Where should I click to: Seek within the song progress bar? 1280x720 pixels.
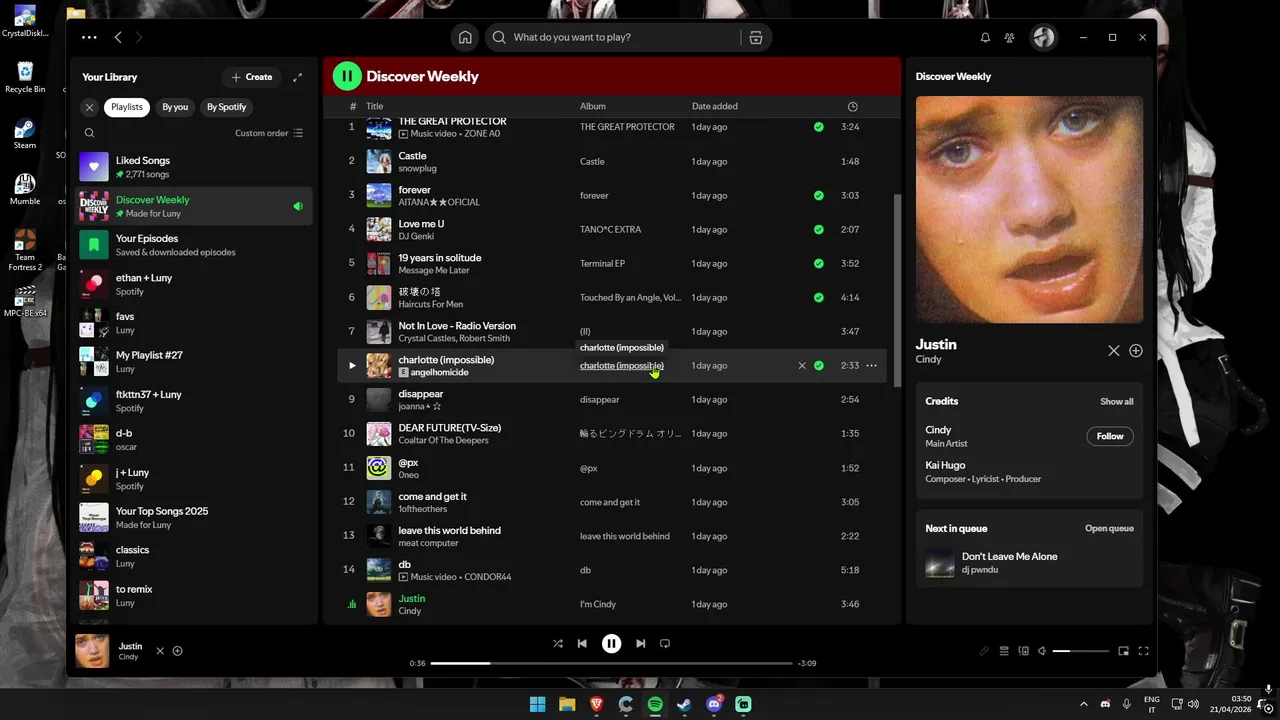[611, 663]
